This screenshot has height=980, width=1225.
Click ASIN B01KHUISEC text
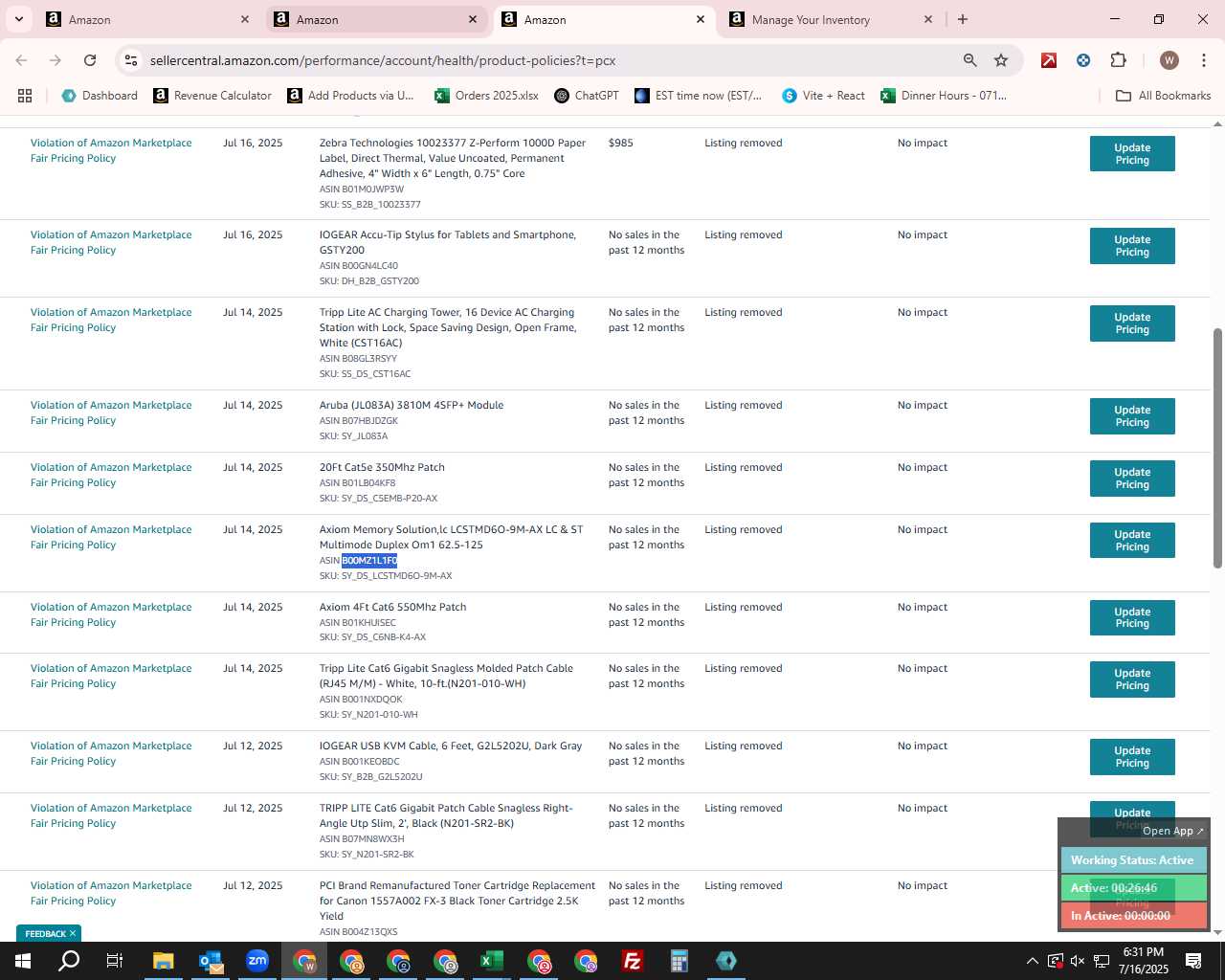(x=357, y=623)
